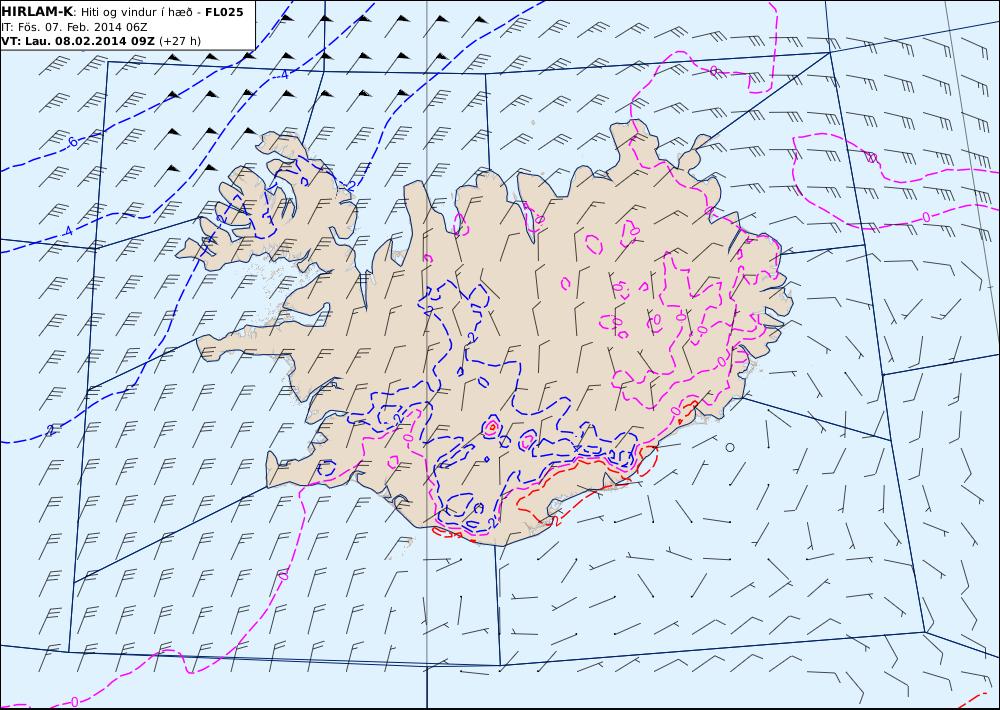Click the '(+27 h)' forecast offset text
This screenshot has height=710, width=1000.
pos(179,41)
